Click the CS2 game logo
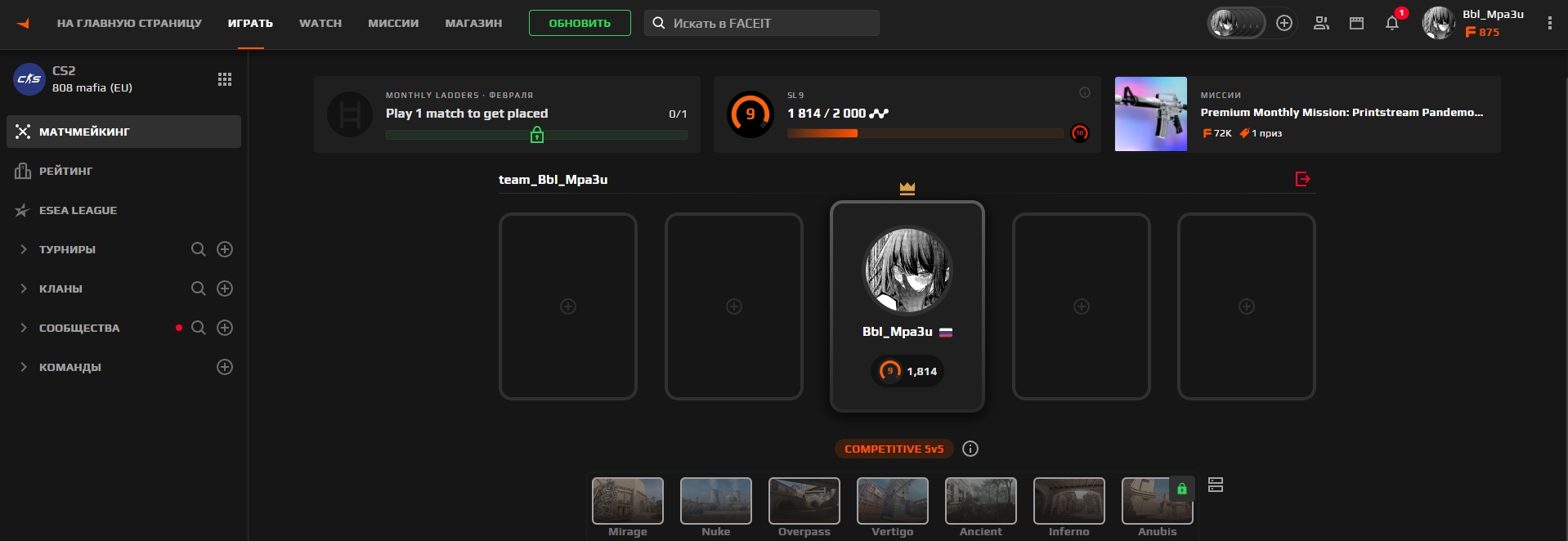Viewport: 1568px width, 541px height. [x=29, y=79]
